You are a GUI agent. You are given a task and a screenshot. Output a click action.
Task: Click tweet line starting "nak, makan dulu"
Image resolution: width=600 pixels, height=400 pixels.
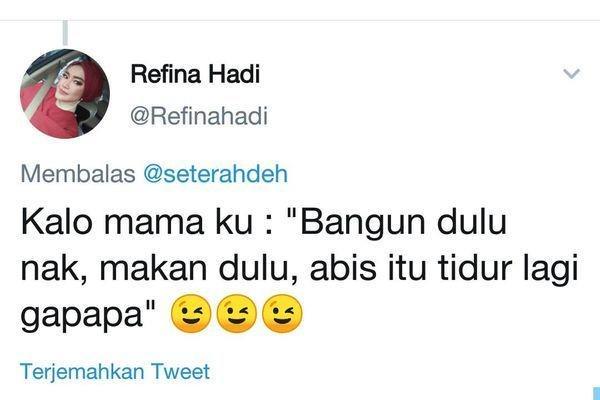pyautogui.click(x=299, y=268)
